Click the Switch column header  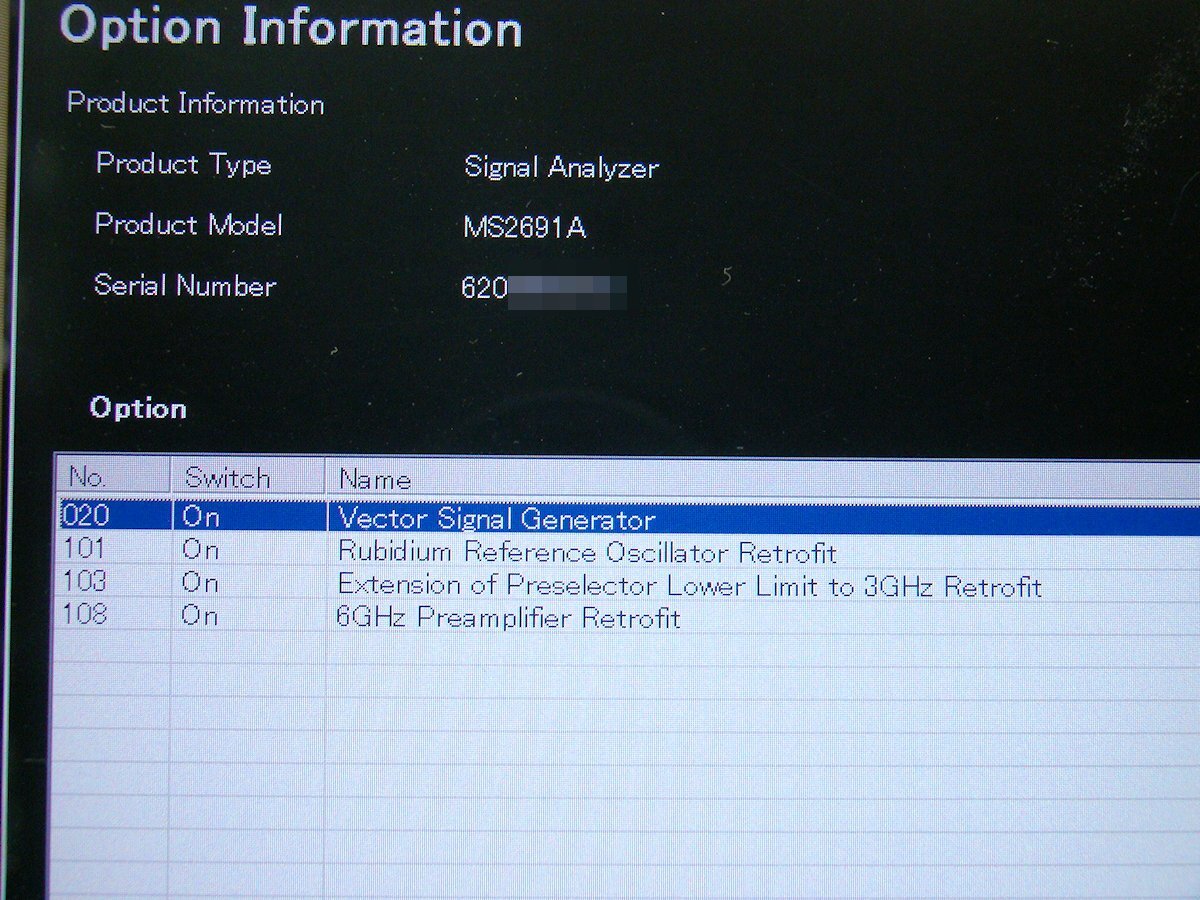[227, 478]
